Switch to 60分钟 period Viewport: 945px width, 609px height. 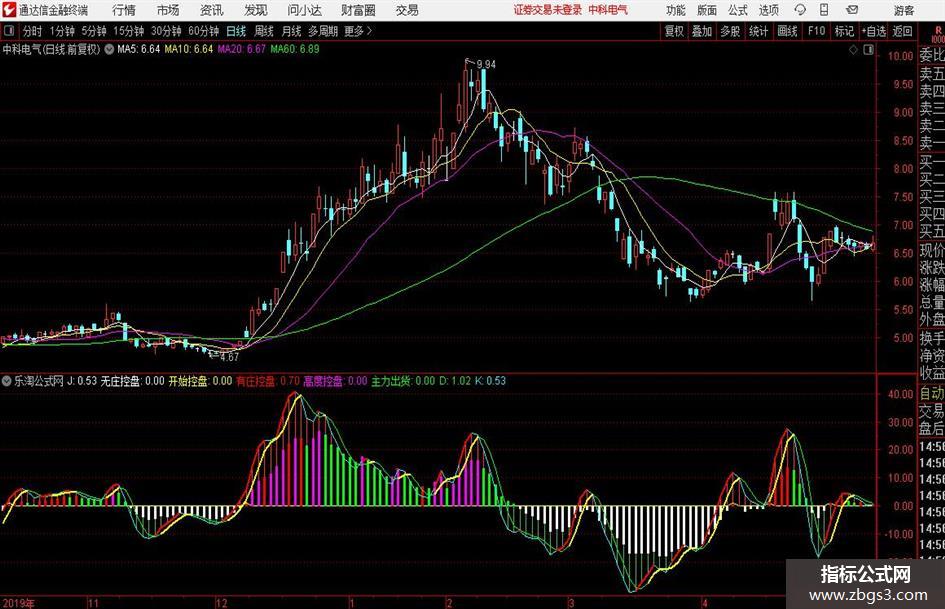coord(203,31)
